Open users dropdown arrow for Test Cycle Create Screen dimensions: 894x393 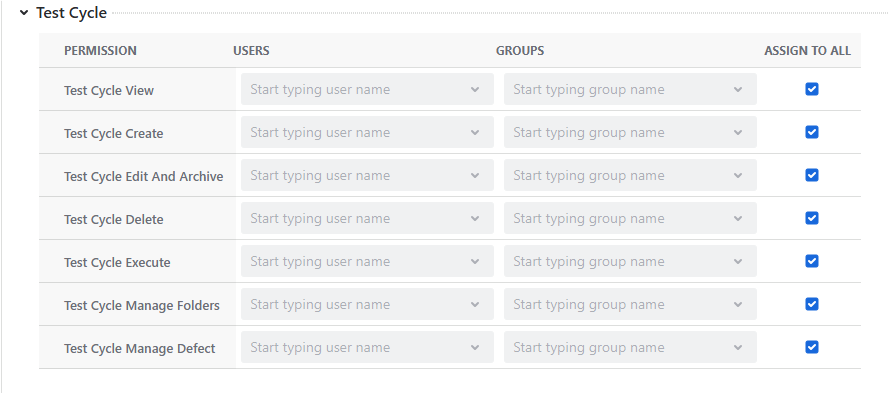click(475, 132)
